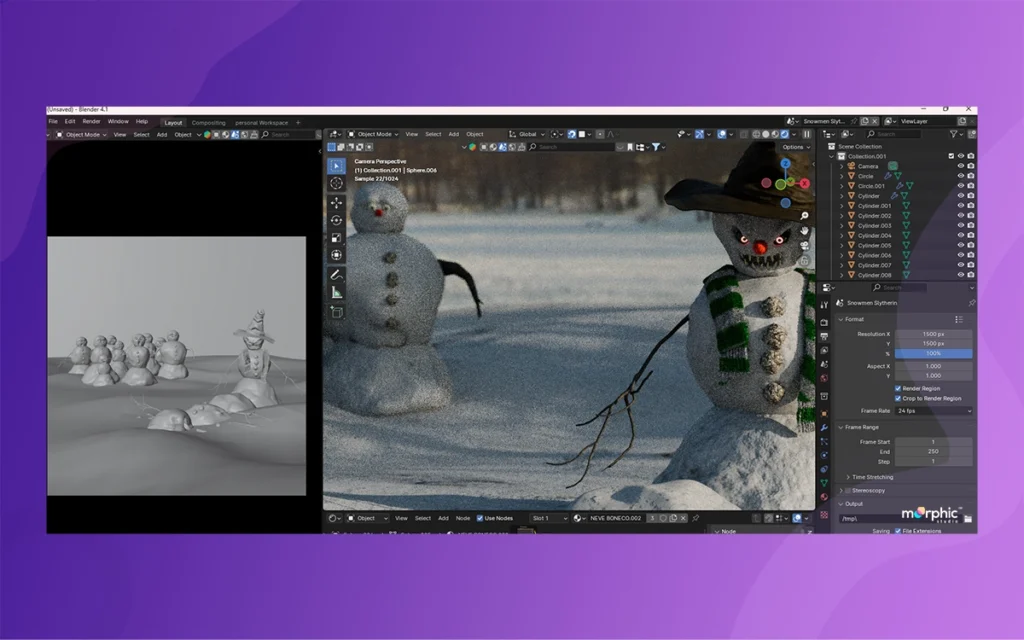Open the Tool properties tab icon

(x=824, y=305)
